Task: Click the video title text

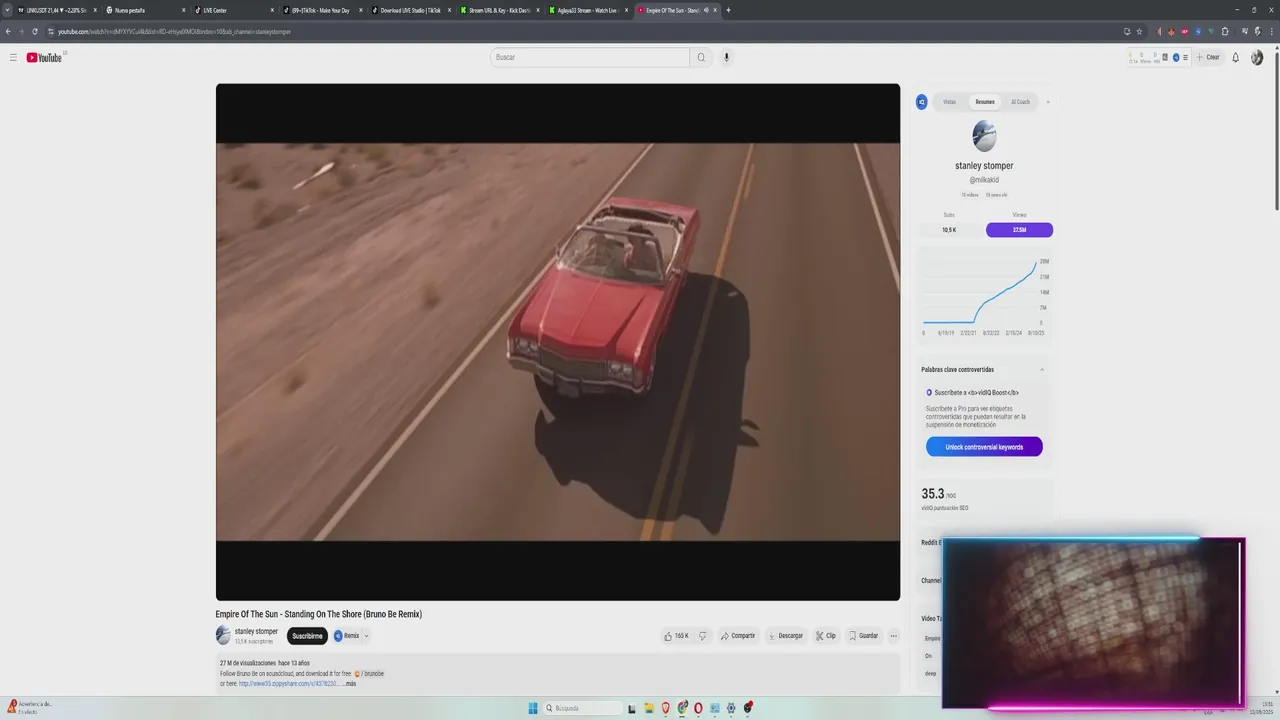Action: click(x=319, y=614)
